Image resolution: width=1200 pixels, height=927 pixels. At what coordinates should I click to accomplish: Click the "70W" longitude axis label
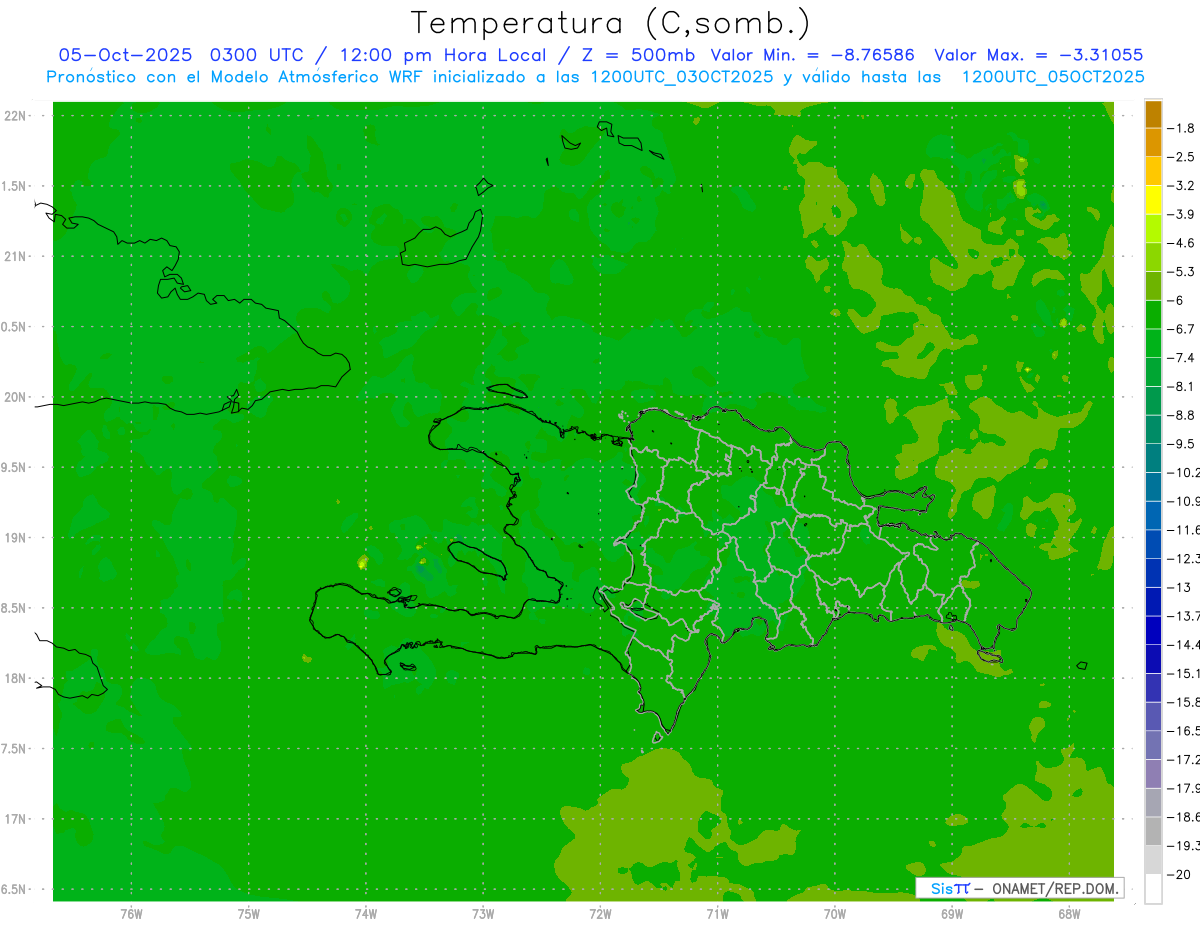[834, 913]
